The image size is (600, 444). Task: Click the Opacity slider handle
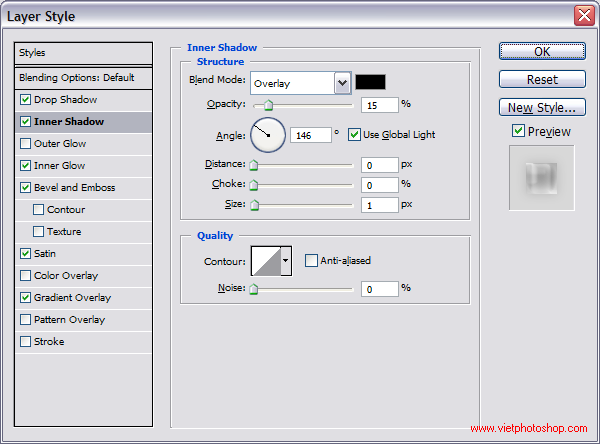point(268,104)
